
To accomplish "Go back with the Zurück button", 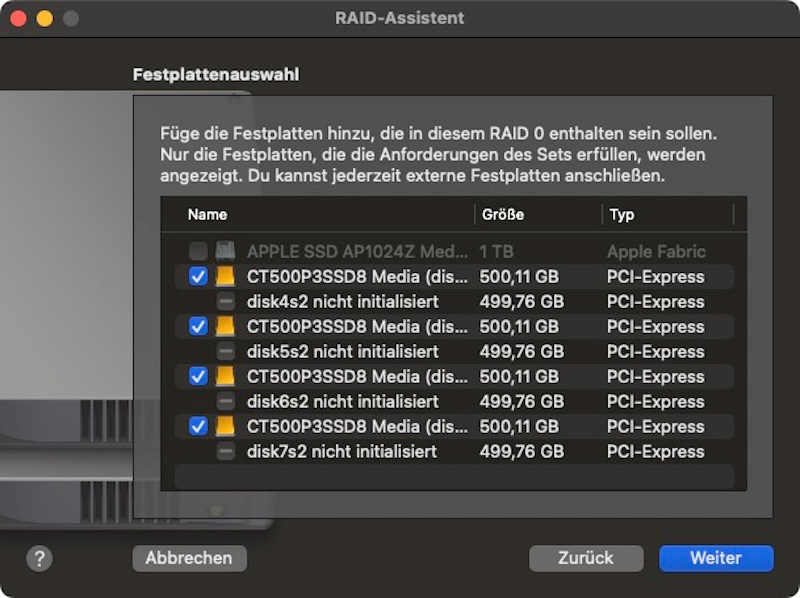I will click(x=586, y=558).
